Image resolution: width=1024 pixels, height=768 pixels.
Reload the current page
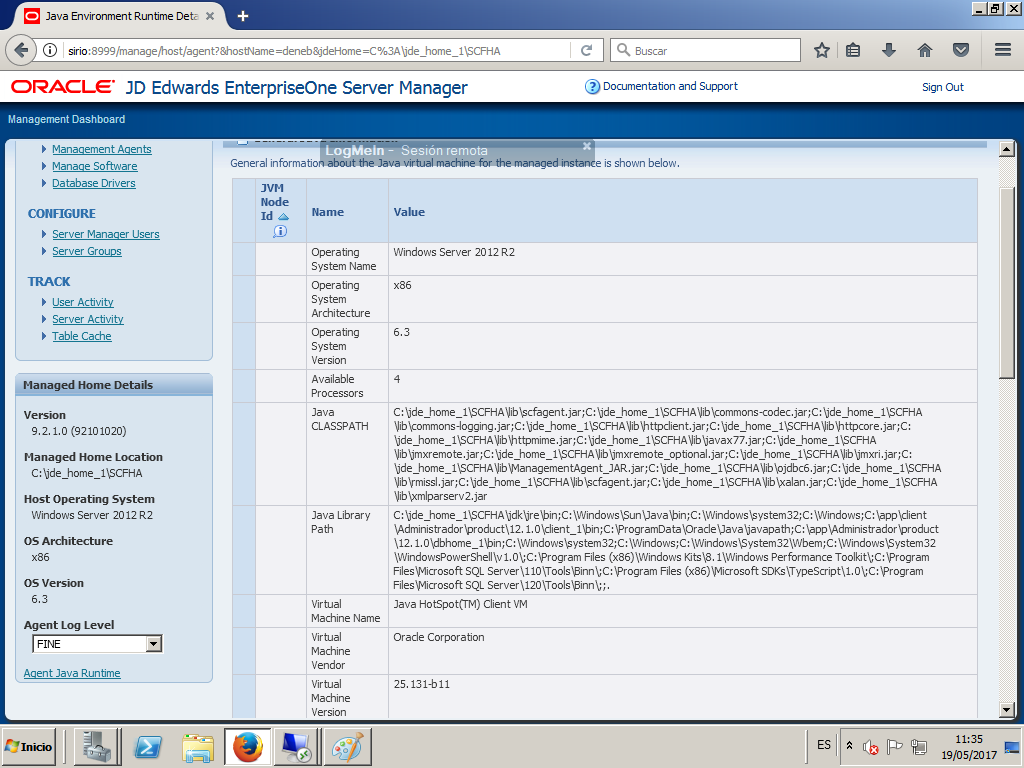pyautogui.click(x=586, y=50)
